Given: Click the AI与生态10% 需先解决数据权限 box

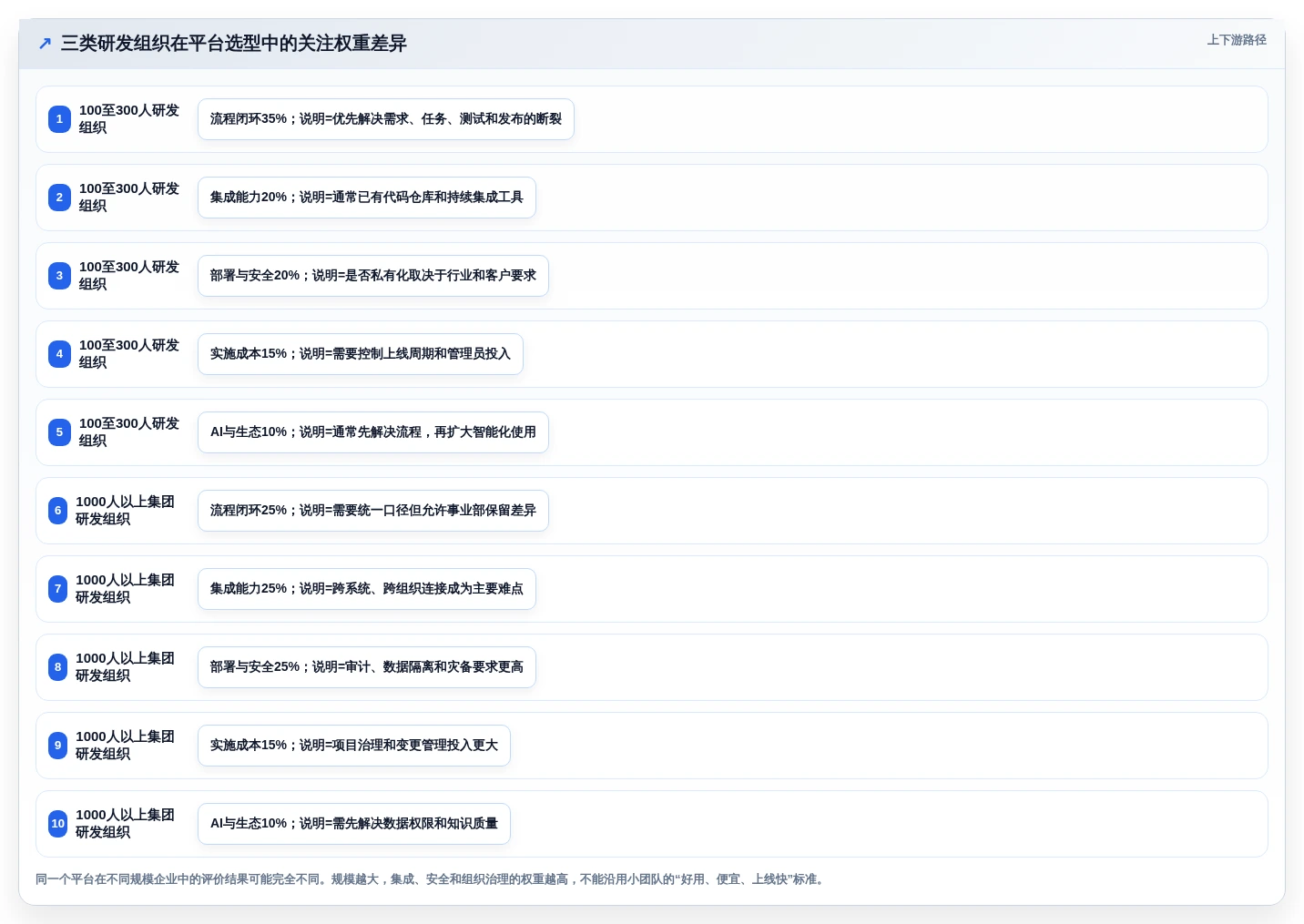Looking at the screenshot, I should (x=354, y=824).
